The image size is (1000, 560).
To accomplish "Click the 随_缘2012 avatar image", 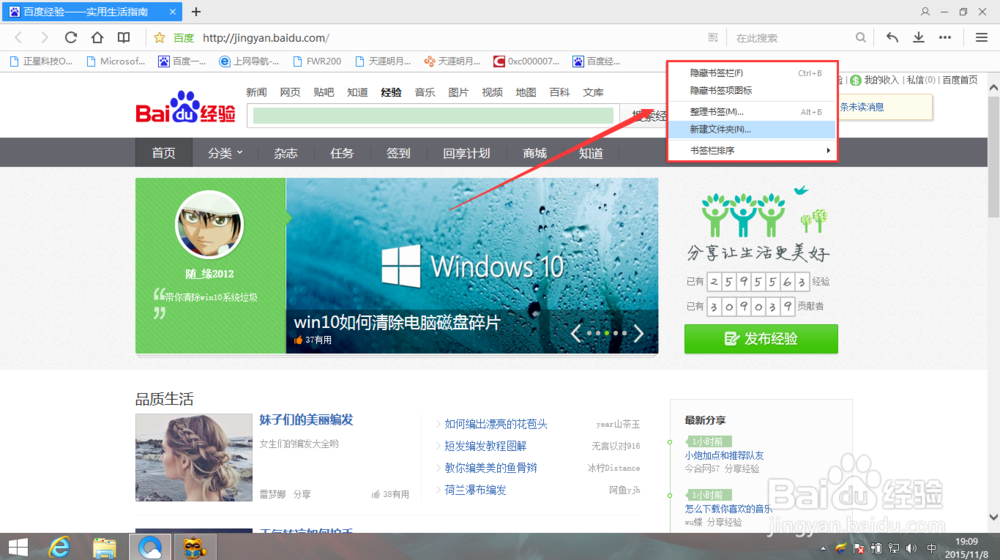I will click(x=209, y=225).
